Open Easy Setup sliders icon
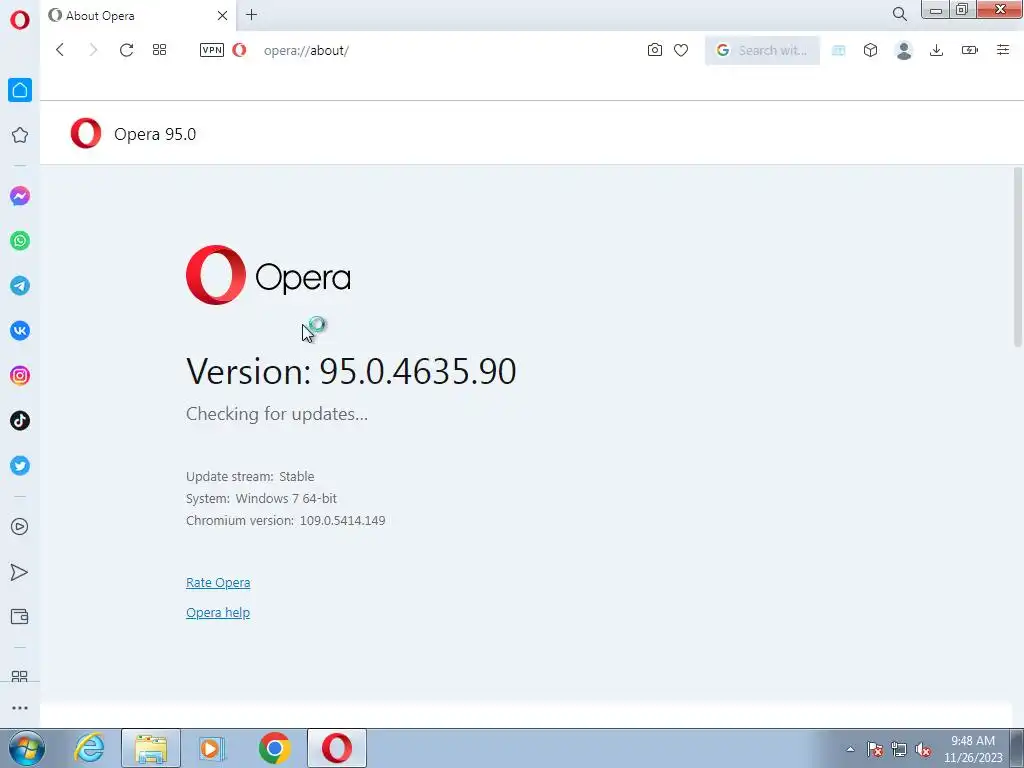The height and width of the screenshot is (768, 1024). pyautogui.click(x=1003, y=50)
